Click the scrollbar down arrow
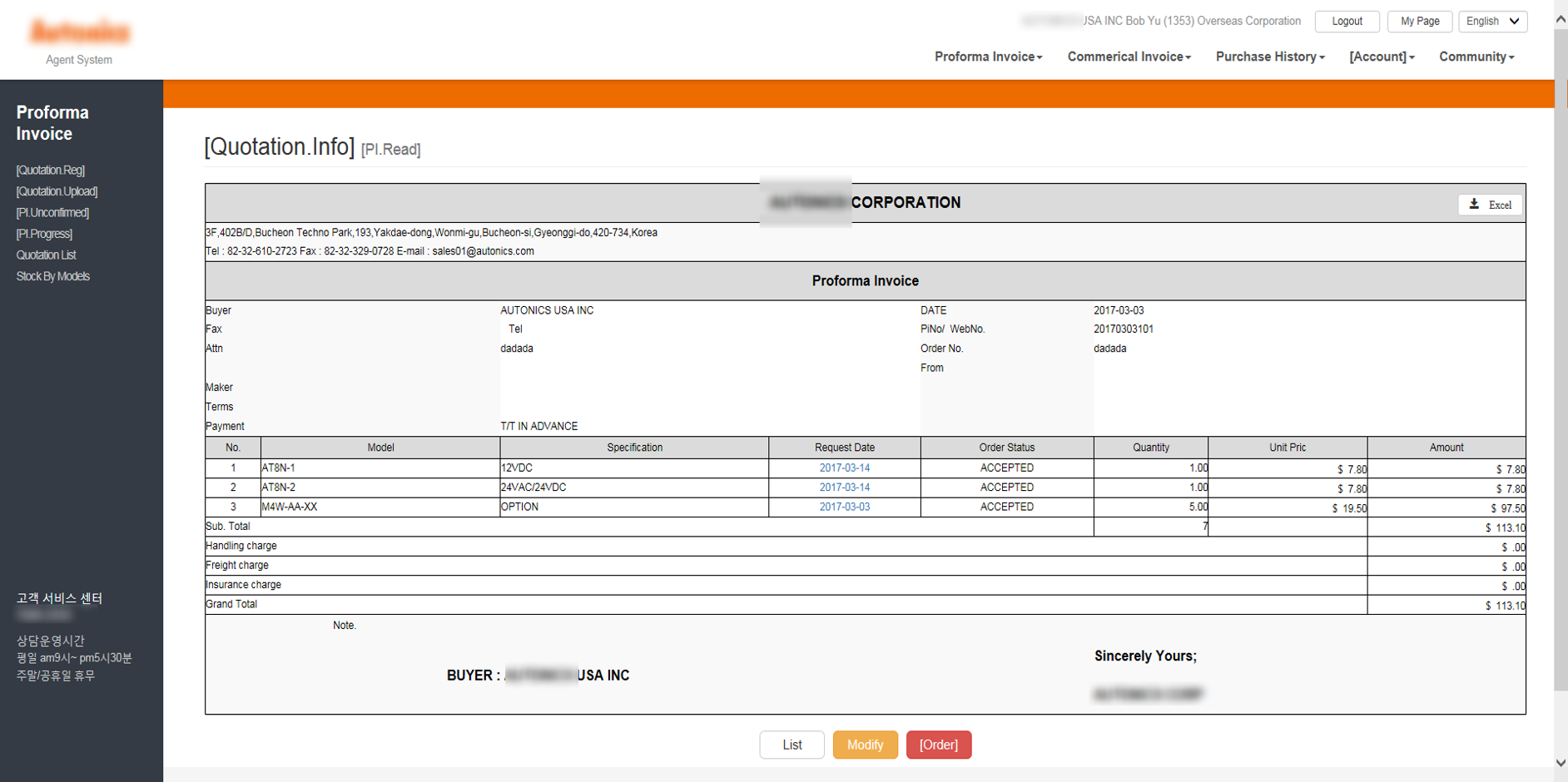 pos(1561,763)
